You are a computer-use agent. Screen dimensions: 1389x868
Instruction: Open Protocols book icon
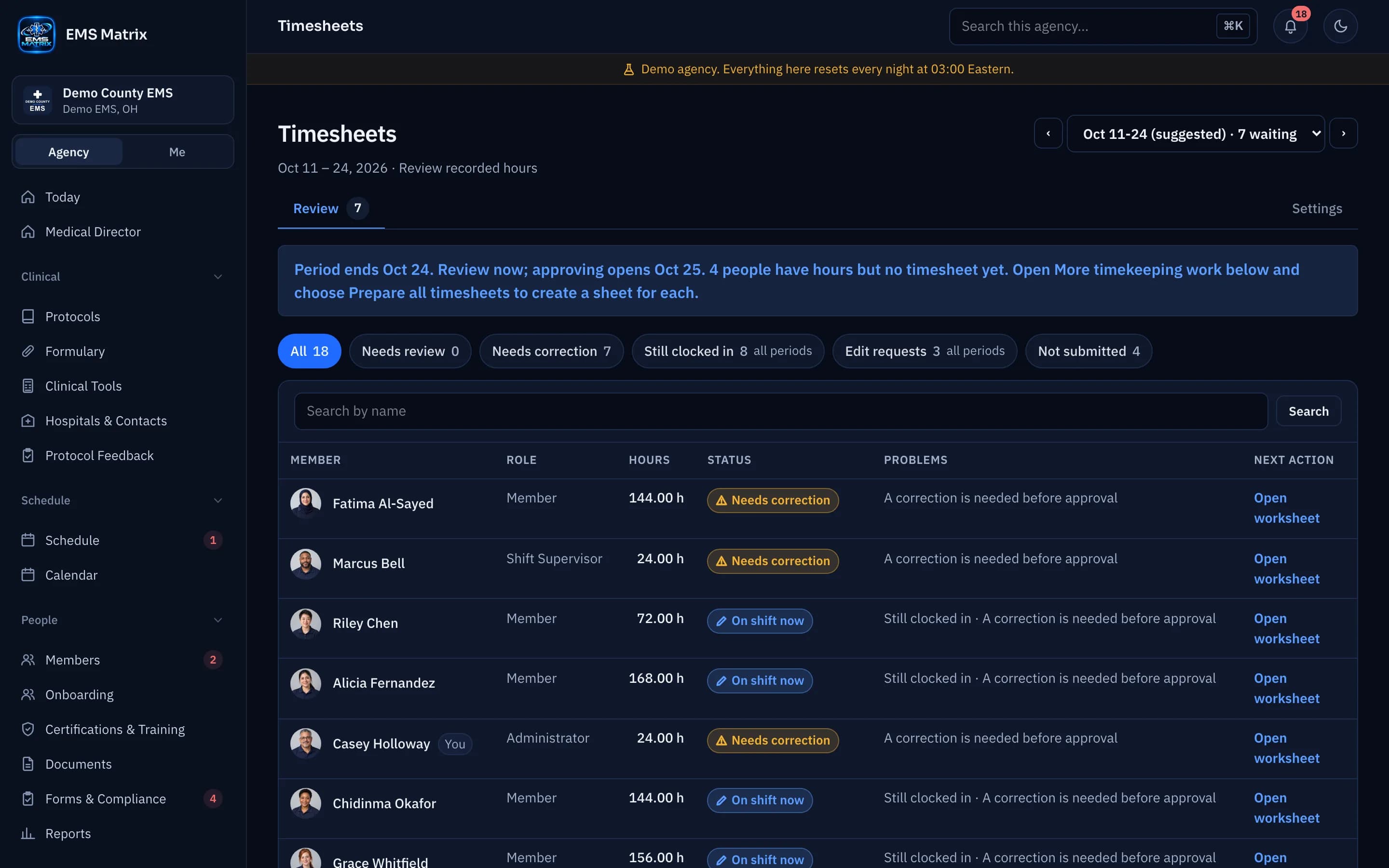(x=28, y=316)
